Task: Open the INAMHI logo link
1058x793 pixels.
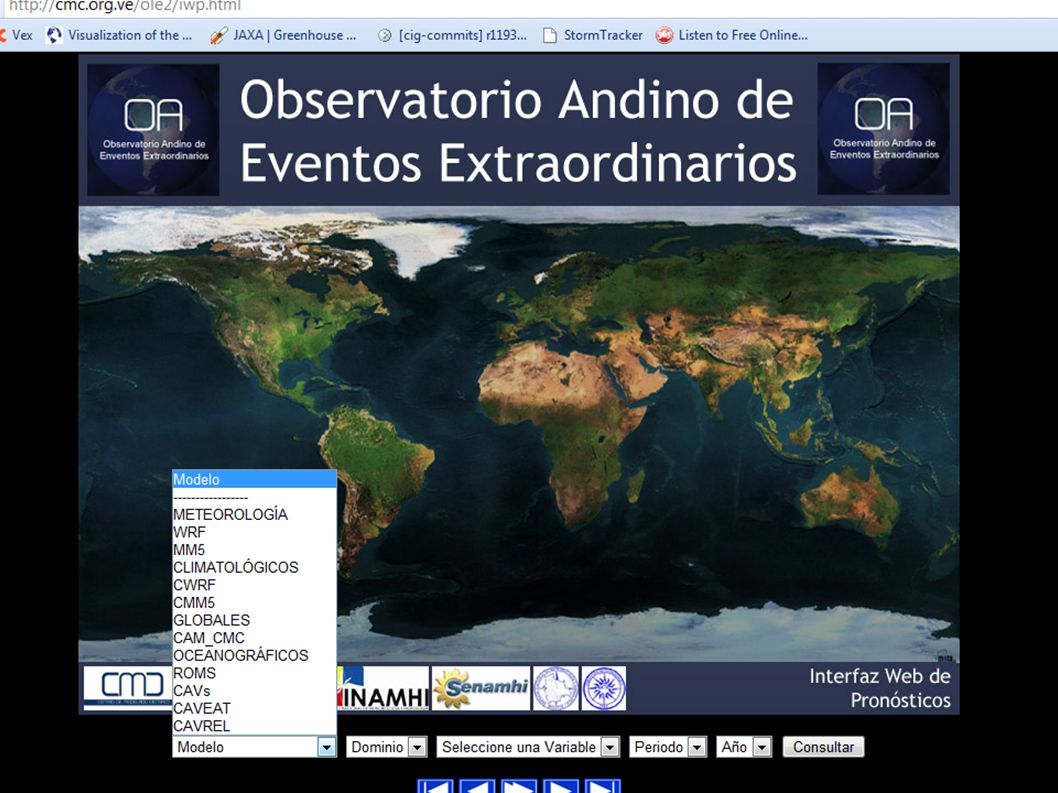Action: pyautogui.click(x=383, y=688)
